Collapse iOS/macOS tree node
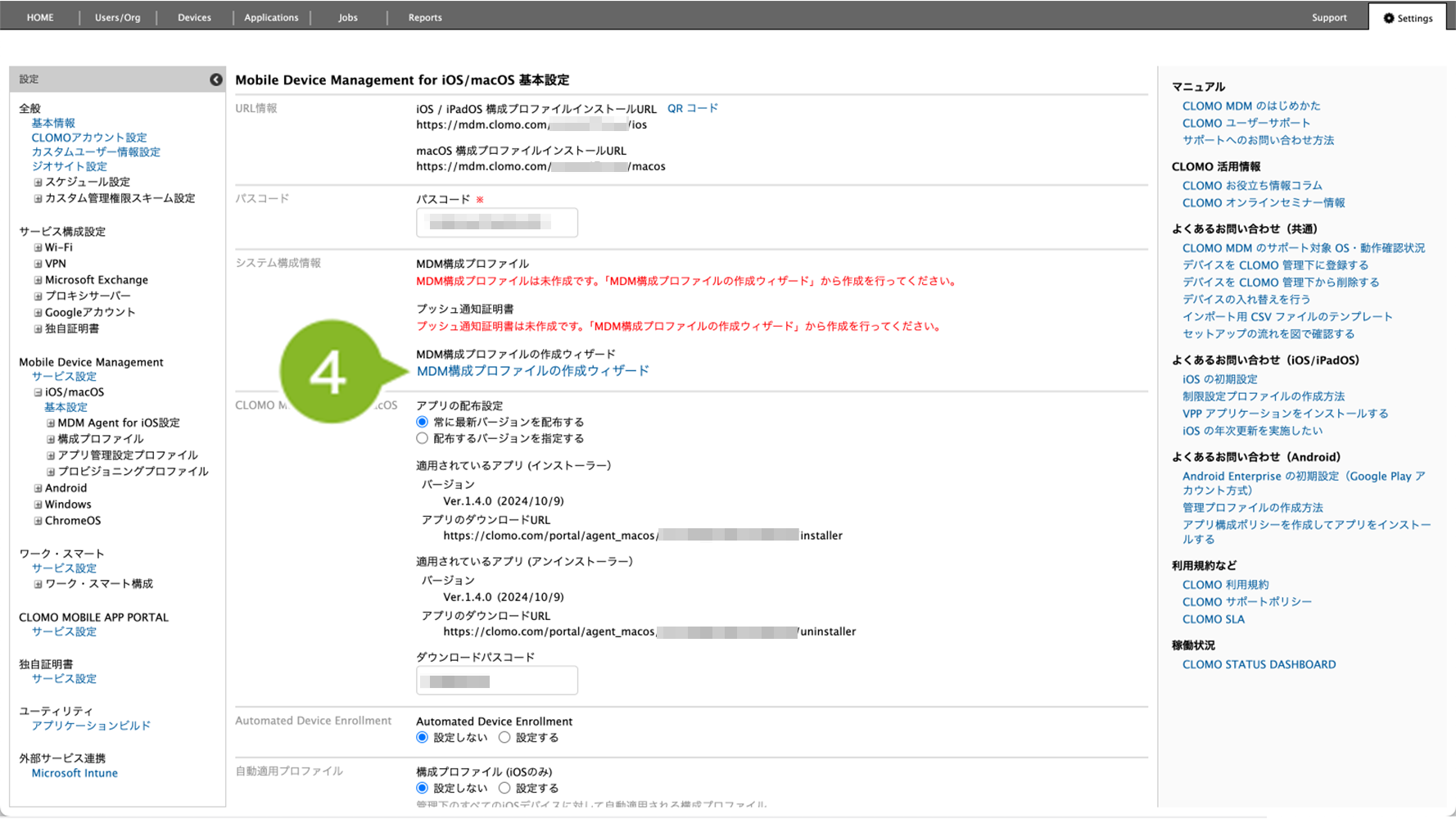The image size is (1456, 819). pyautogui.click(x=38, y=392)
